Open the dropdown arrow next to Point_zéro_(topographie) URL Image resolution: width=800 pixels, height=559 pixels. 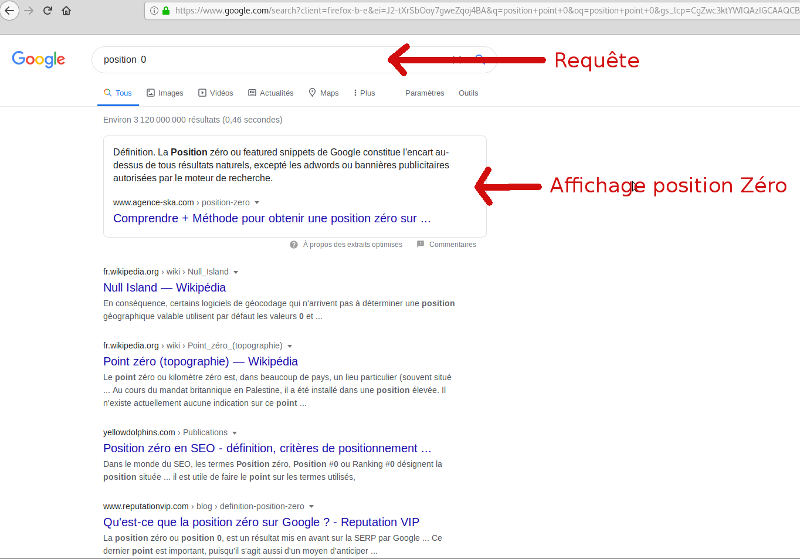290,346
